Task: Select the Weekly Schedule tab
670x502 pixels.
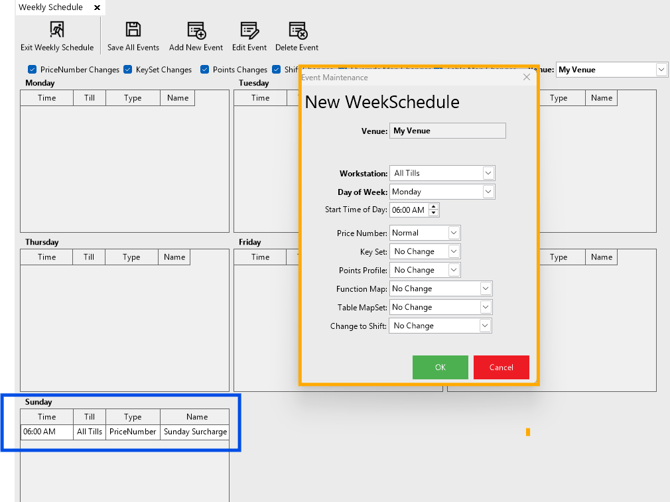Action: coord(50,8)
